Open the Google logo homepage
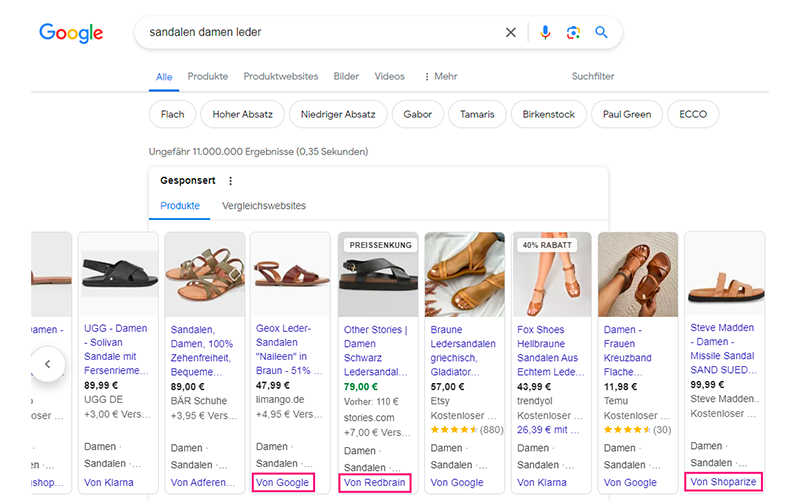Image resolution: width=800 pixels, height=500 pixels. pos(71,33)
